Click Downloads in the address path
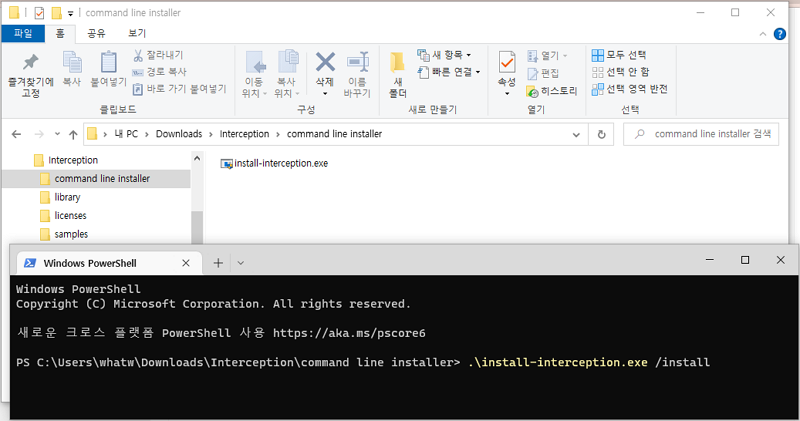The width and height of the screenshot is (800, 421). (x=179, y=134)
